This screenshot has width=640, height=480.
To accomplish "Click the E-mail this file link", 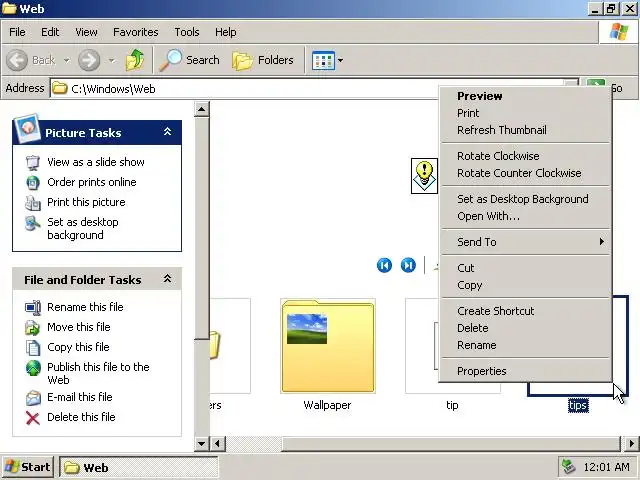I will click(80, 397).
